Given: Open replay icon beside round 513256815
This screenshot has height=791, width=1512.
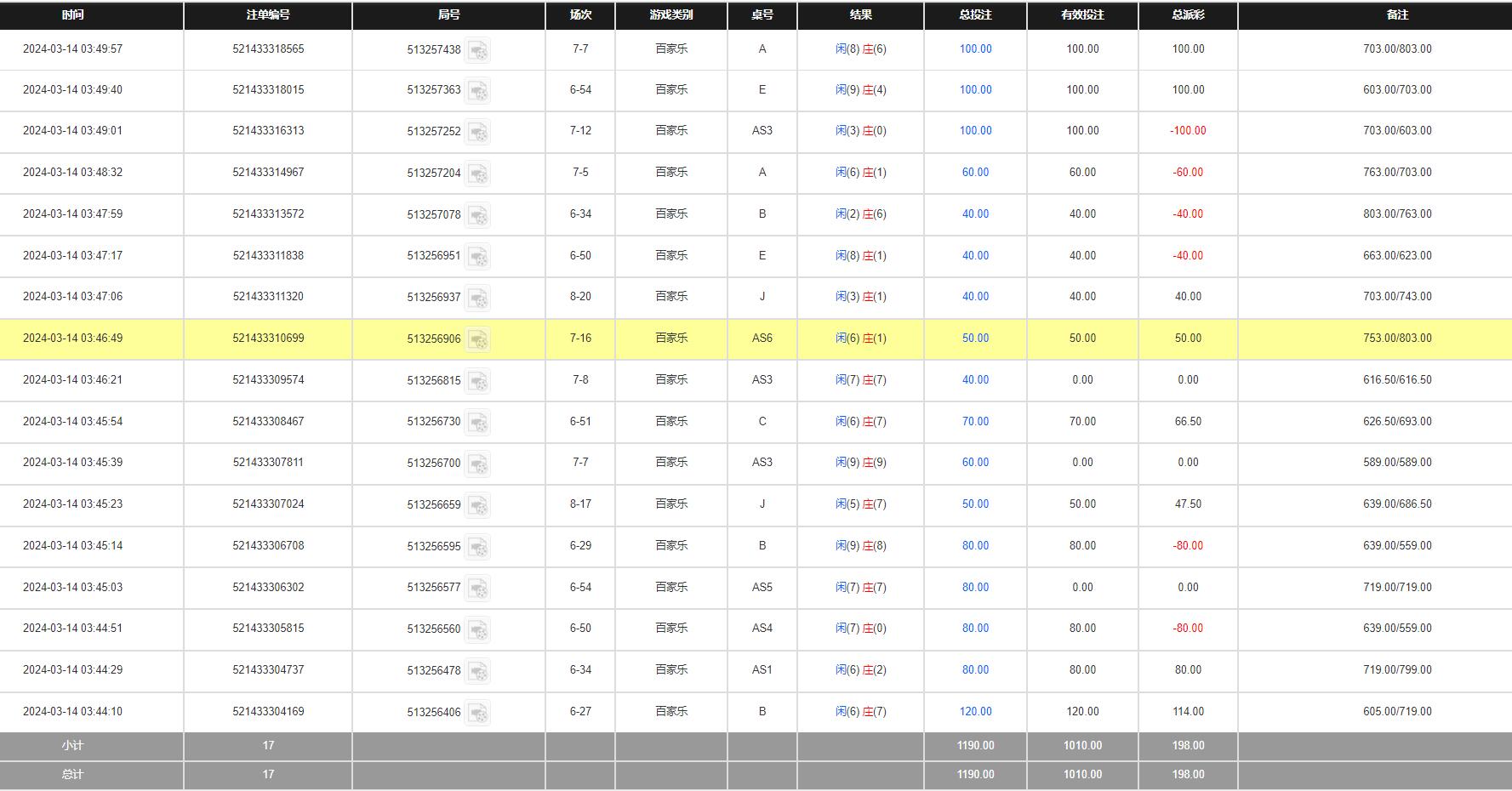Looking at the screenshot, I should pyautogui.click(x=477, y=381).
